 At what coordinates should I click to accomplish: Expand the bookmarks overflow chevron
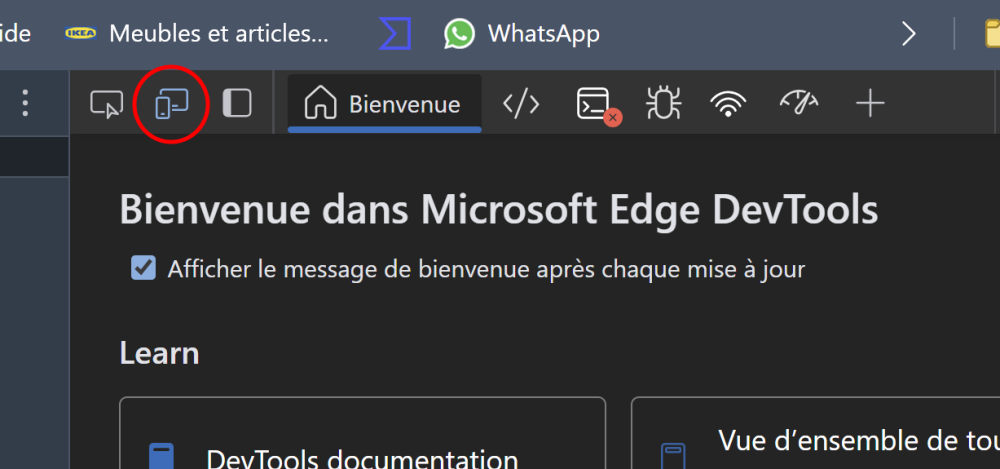point(909,34)
